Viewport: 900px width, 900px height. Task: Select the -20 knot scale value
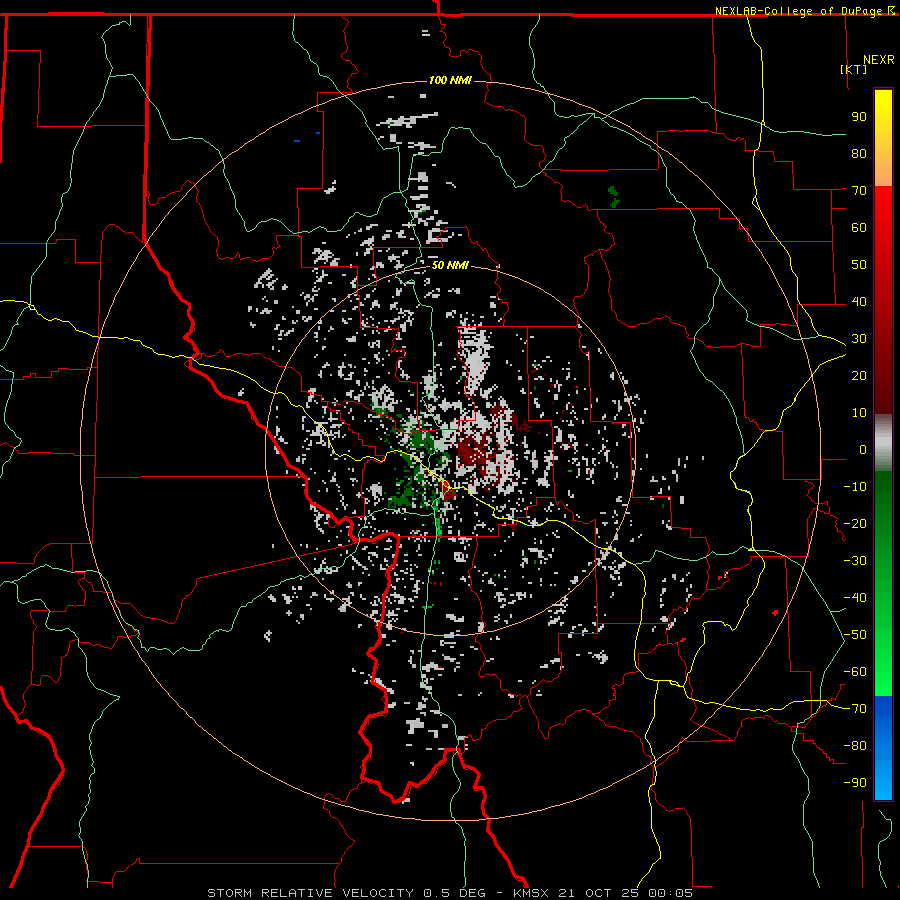tap(855, 524)
